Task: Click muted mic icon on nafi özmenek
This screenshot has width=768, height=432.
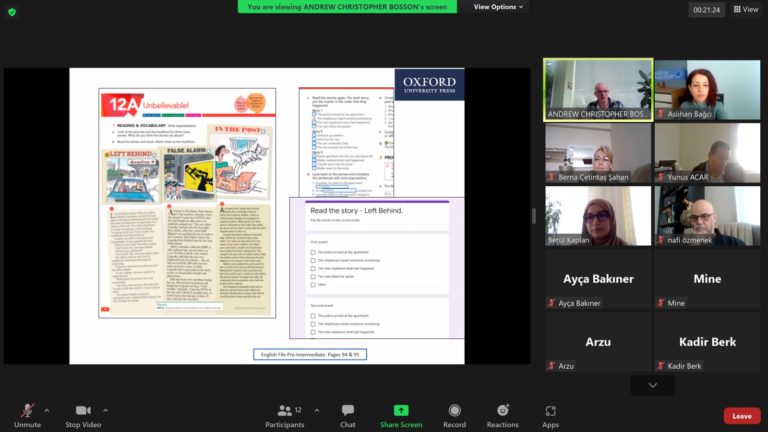Action: click(661, 240)
